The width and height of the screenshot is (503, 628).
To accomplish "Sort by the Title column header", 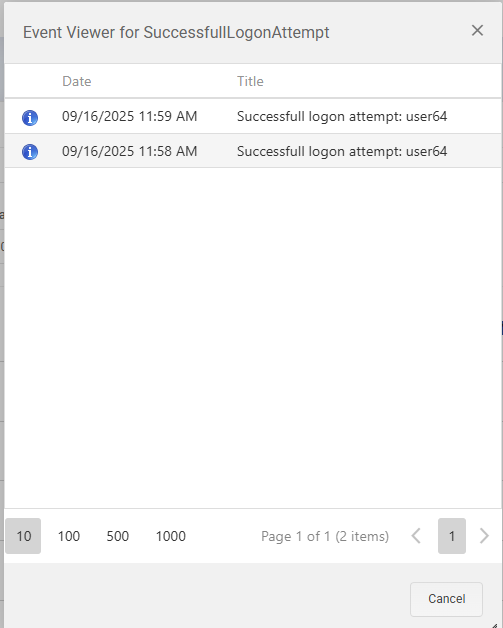I will (250, 81).
